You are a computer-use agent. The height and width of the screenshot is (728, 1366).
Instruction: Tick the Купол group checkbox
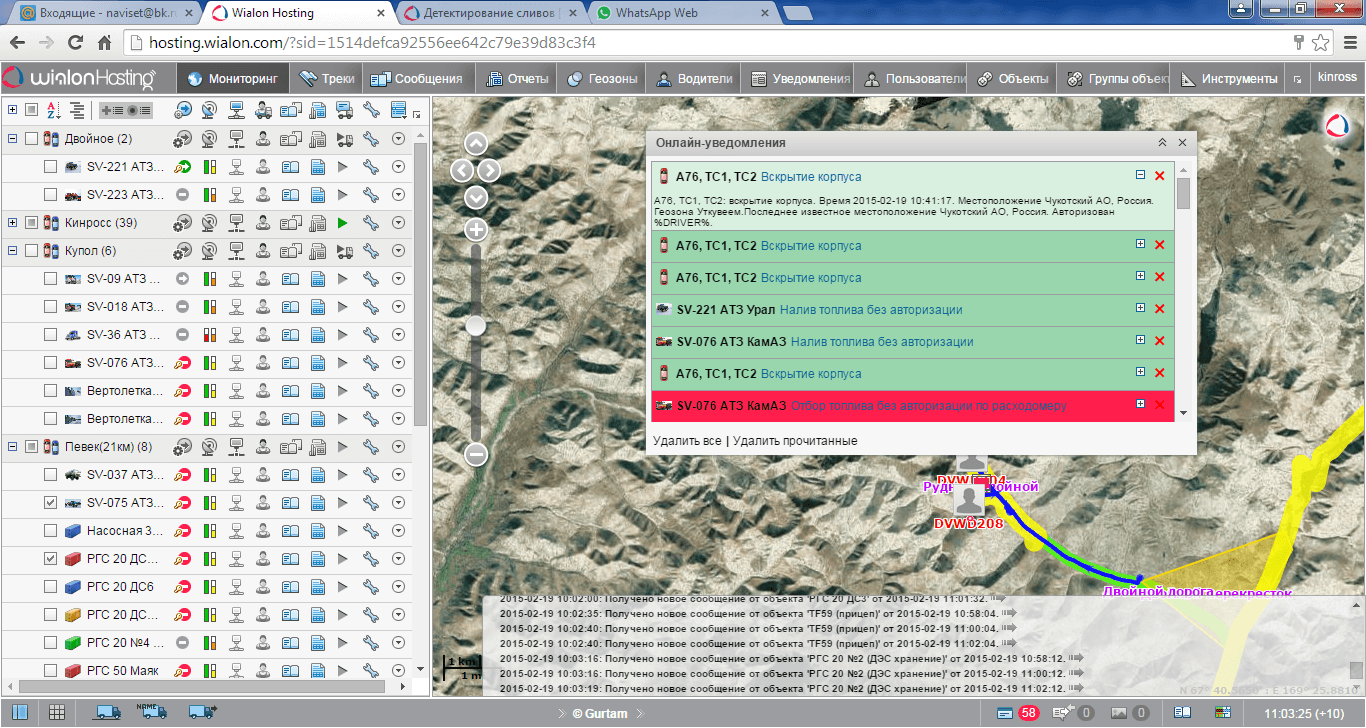pyautogui.click(x=31, y=251)
